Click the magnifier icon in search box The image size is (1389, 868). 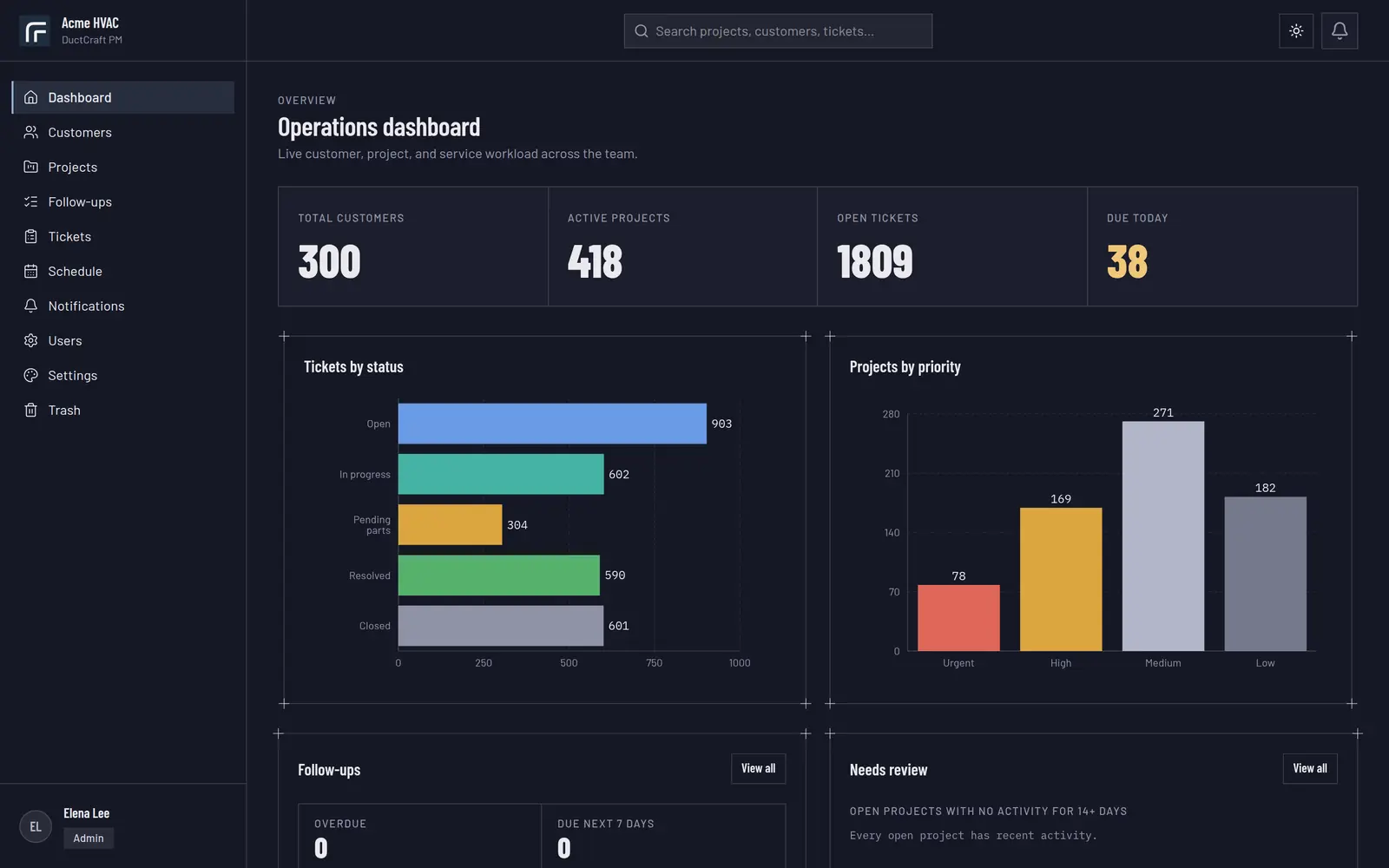click(x=642, y=31)
